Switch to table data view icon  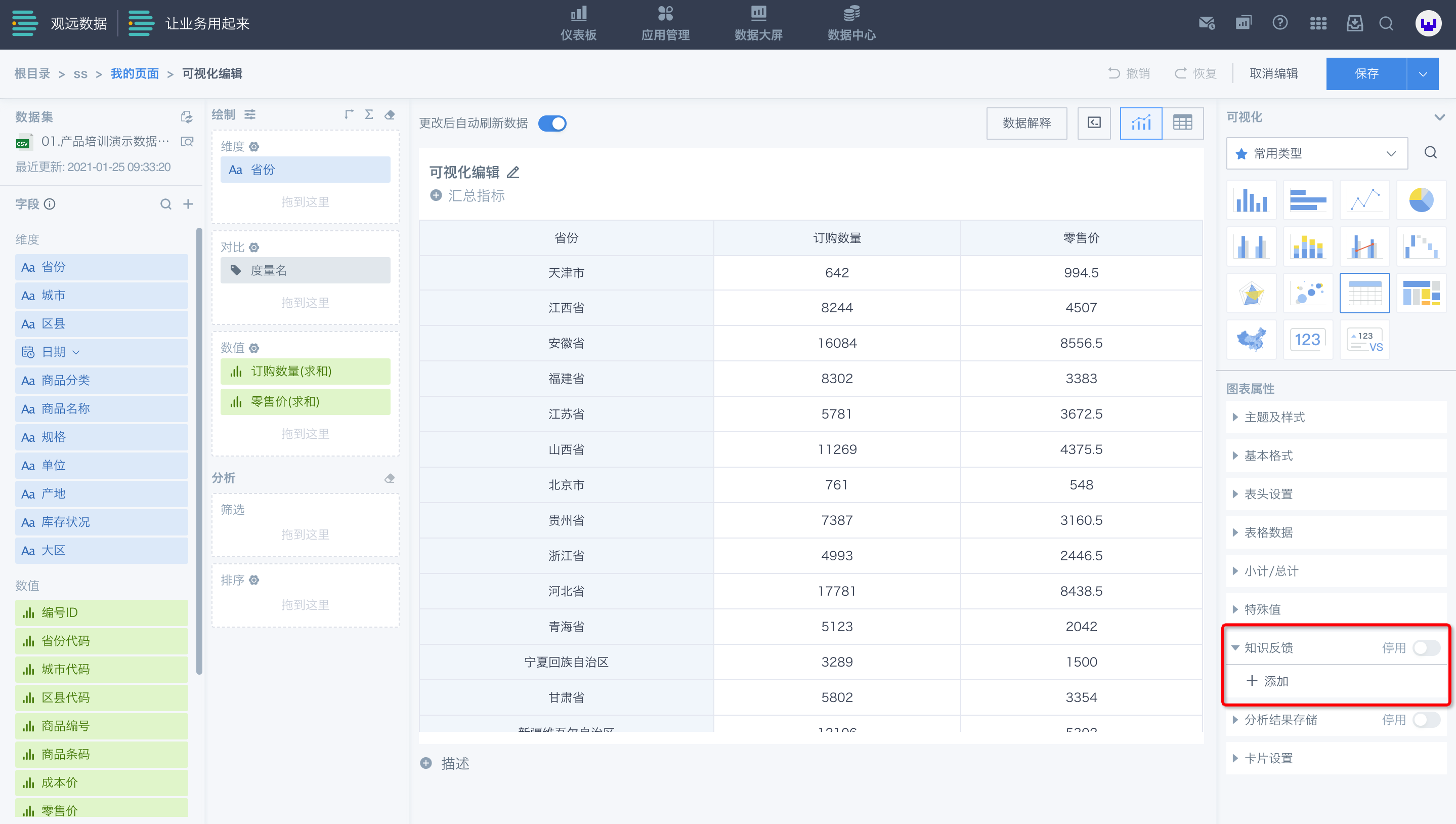[1182, 123]
